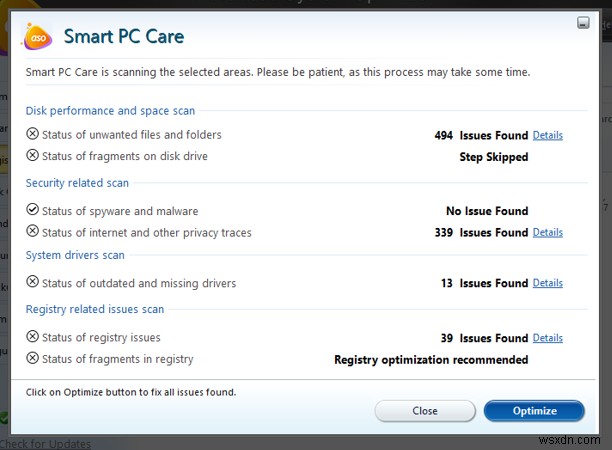The image size is (612, 450).
Task: Click the unwanted files and folders status icon
Action: coord(32,134)
